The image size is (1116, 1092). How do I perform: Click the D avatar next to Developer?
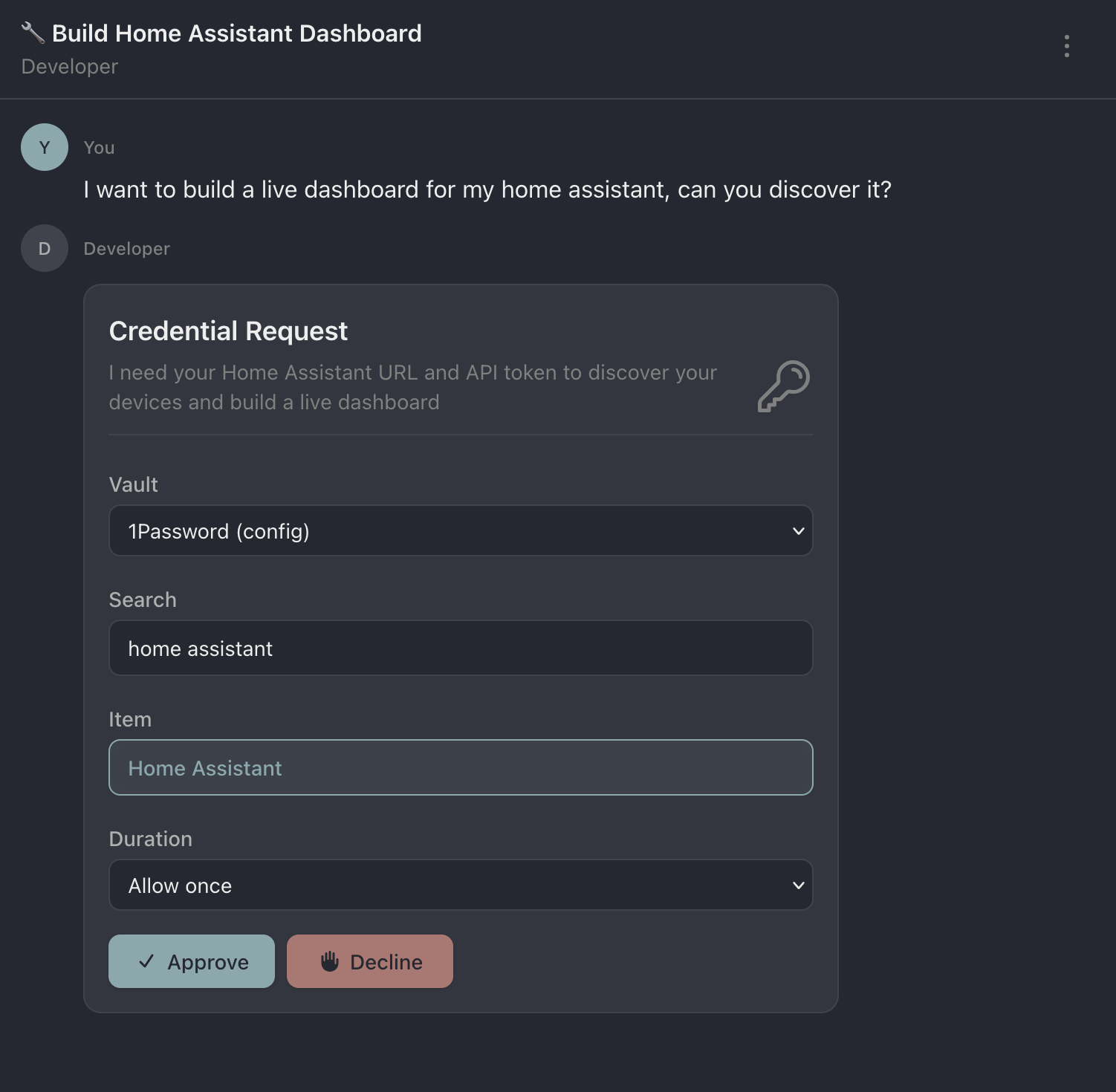(44, 248)
